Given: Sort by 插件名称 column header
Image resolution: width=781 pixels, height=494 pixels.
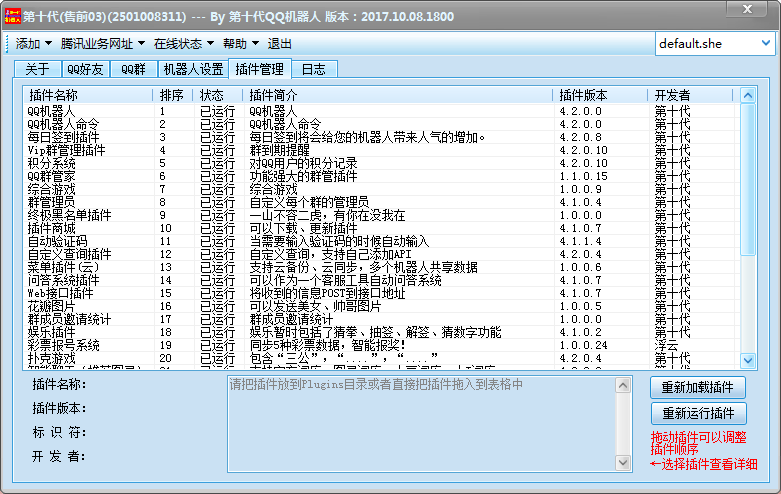Looking at the screenshot, I should [88, 95].
